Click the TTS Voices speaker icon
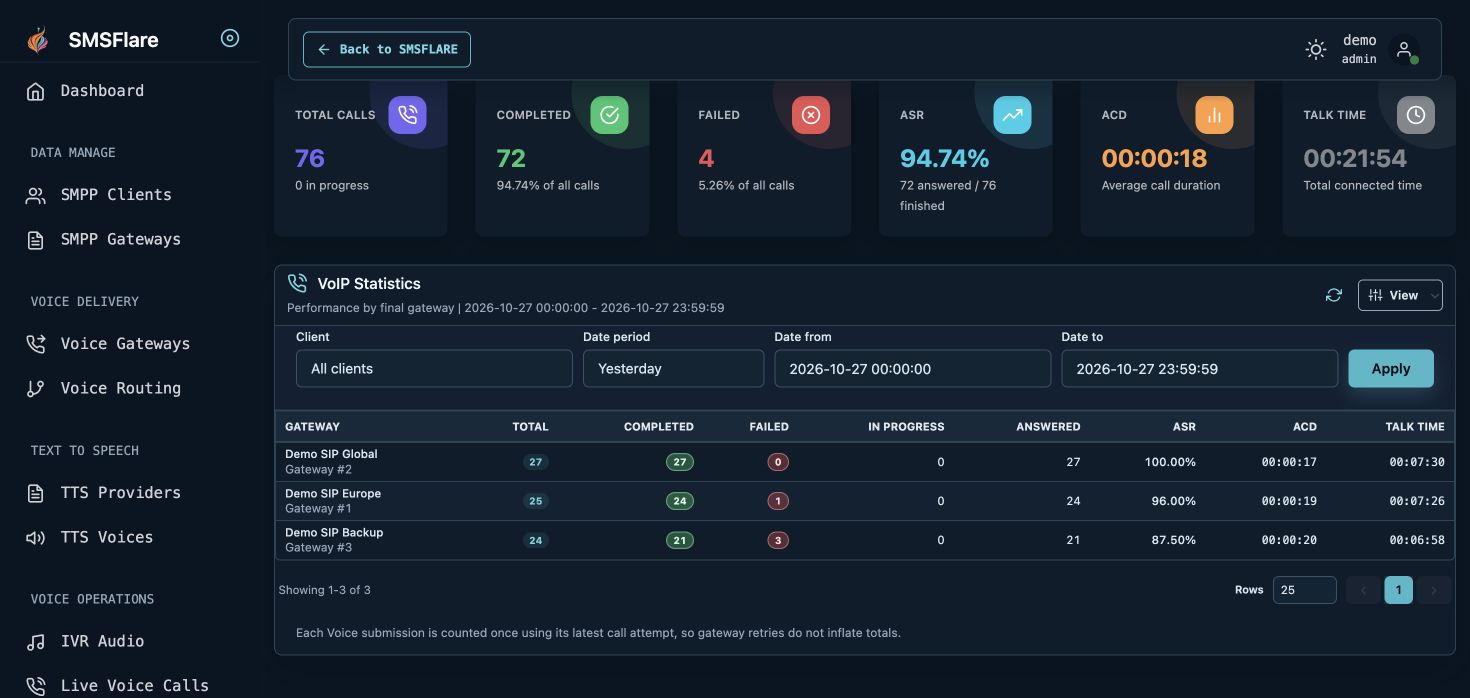Screen dimensions: 1470x698 (x=36, y=538)
